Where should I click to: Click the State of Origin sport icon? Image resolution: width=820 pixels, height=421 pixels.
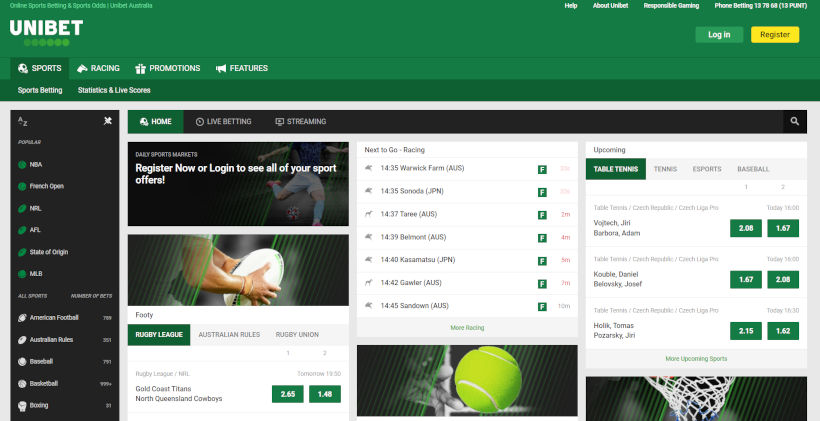pos(22,252)
